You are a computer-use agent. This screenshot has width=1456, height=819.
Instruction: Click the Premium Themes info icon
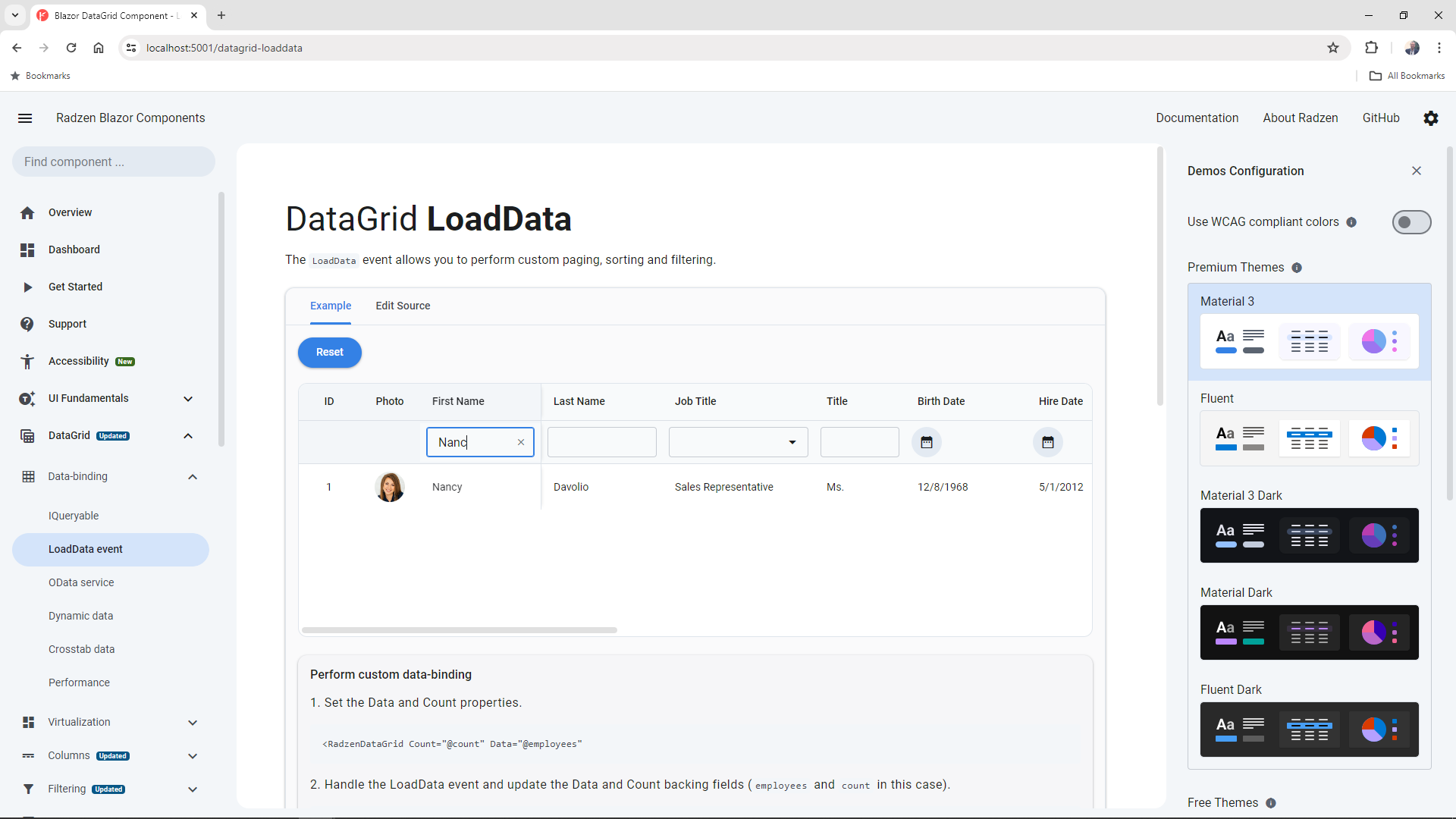[1297, 268]
